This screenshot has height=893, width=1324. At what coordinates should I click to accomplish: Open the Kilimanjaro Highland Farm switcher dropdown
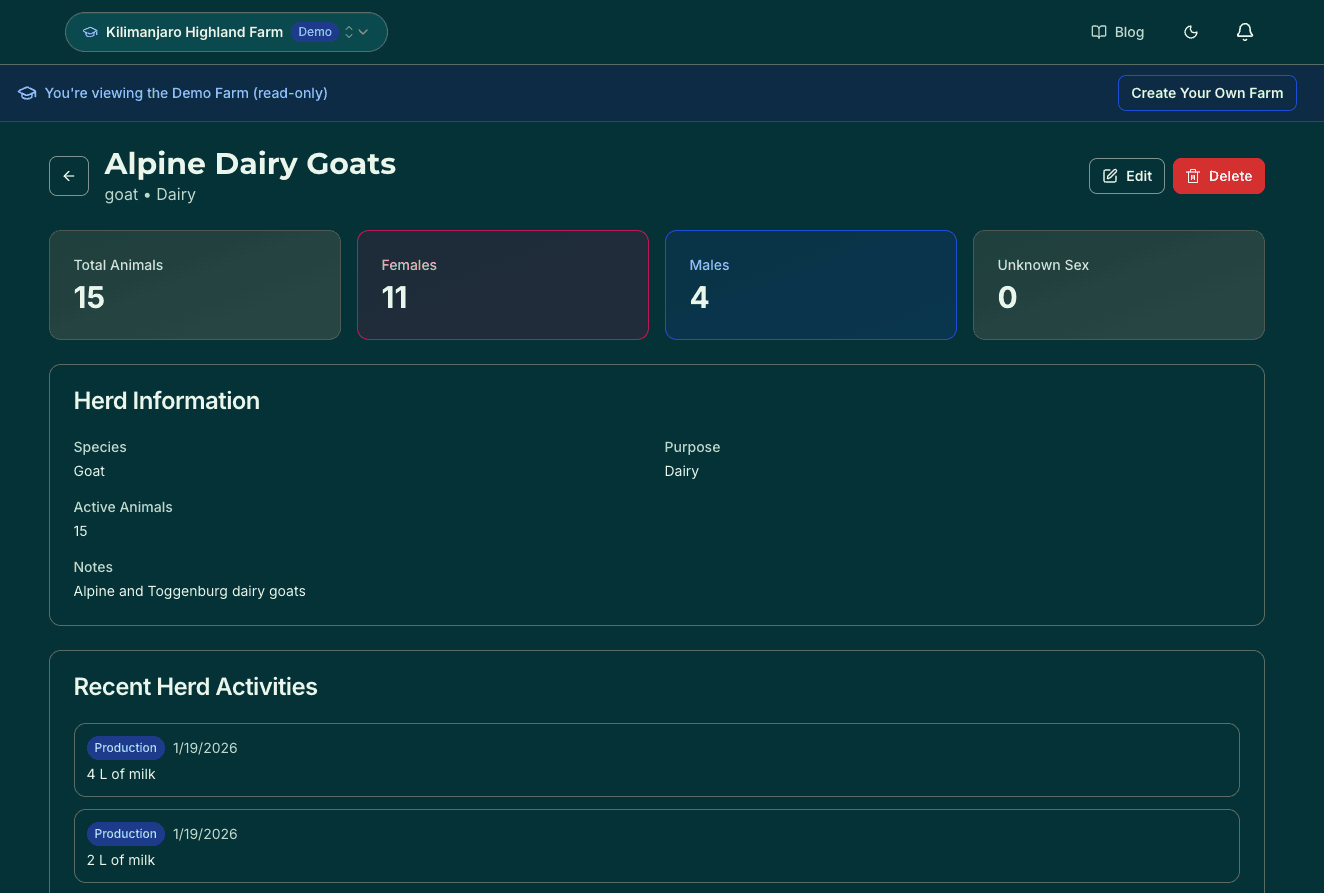click(x=226, y=31)
